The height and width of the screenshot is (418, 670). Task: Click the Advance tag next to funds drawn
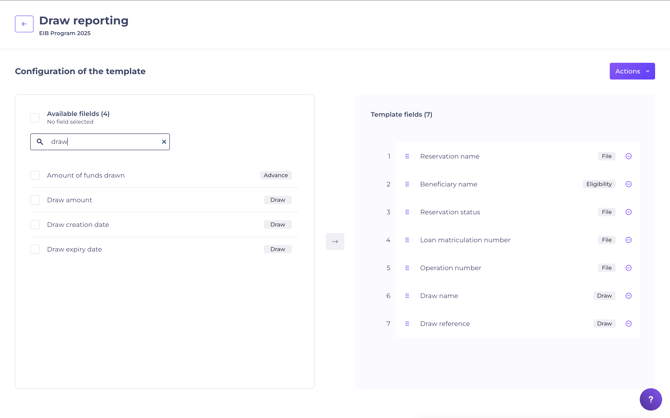point(276,175)
